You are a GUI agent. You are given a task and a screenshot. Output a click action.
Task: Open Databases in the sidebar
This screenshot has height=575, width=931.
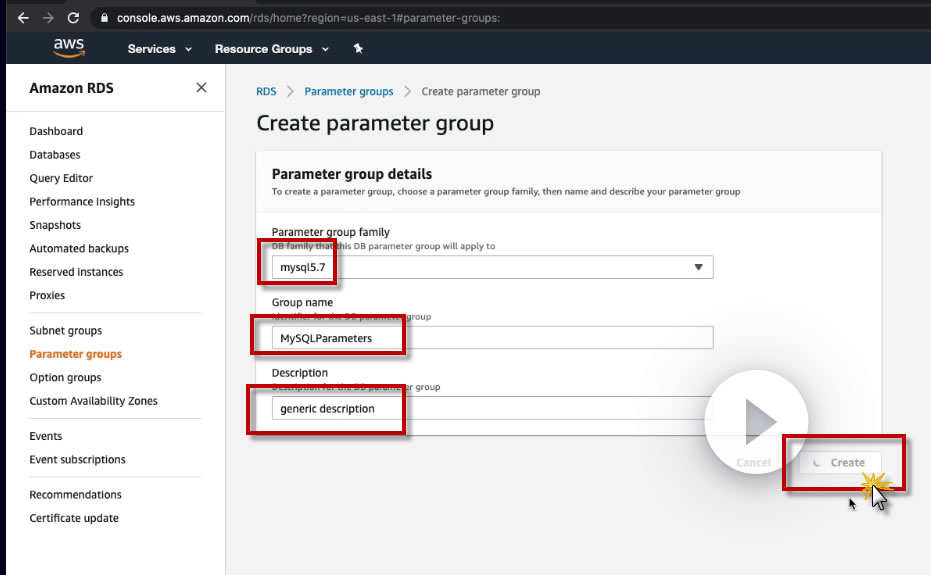coord(55,155)
